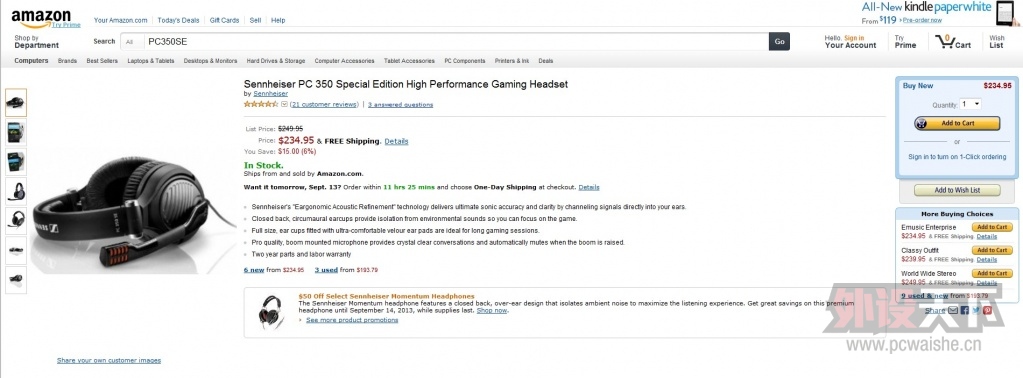The height and width of the screenshot is (378, 1023).
Task: Click Add to Wish List button
Action: coord(957,190)
